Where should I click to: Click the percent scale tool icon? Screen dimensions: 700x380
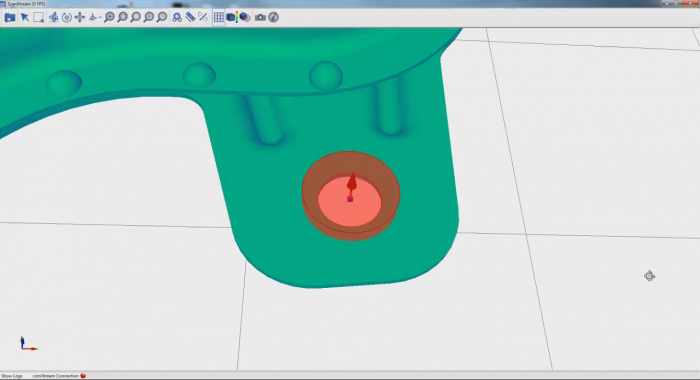point(203,17)
